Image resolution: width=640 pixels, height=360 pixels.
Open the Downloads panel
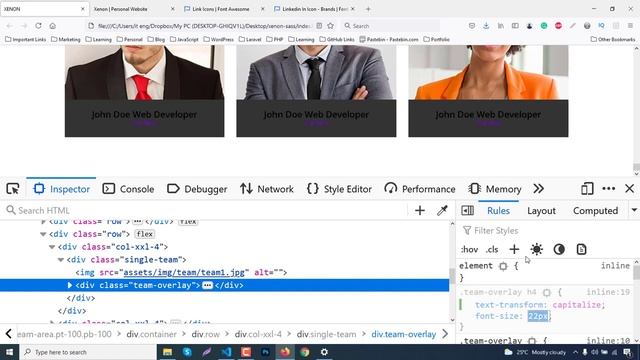(x=486, y=26)
